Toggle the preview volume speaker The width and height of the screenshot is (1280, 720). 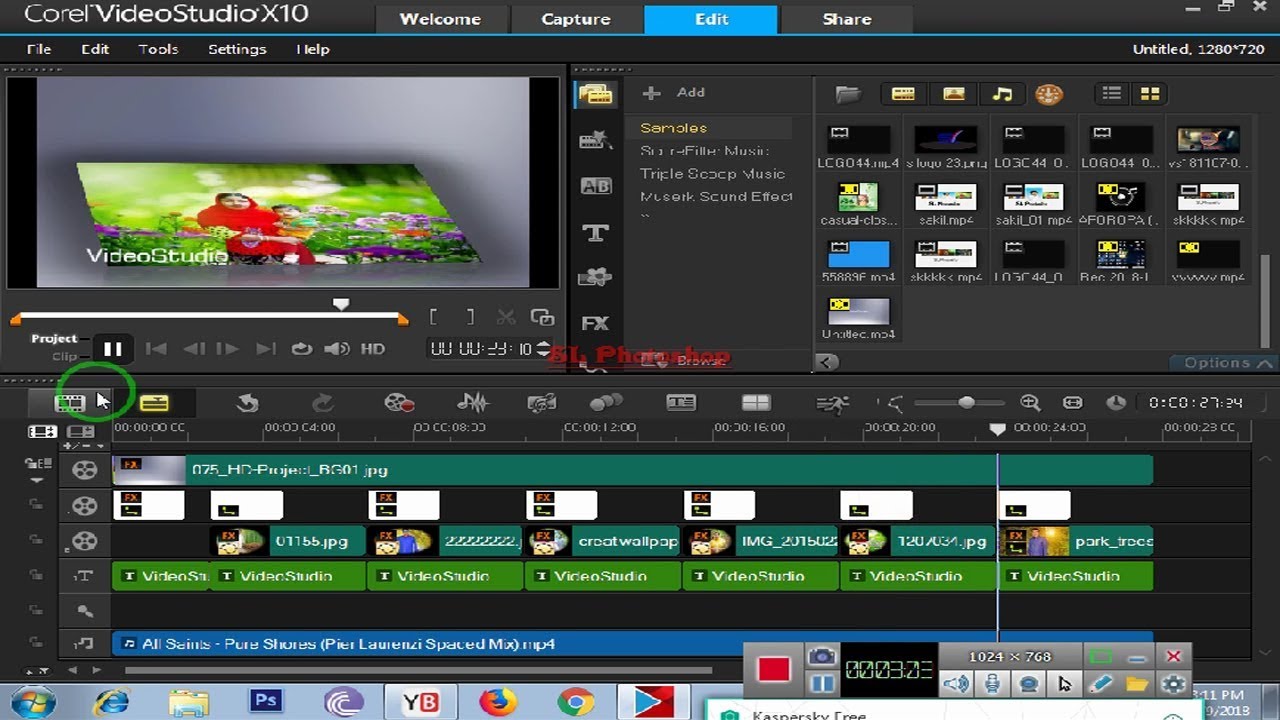[337, 349]
